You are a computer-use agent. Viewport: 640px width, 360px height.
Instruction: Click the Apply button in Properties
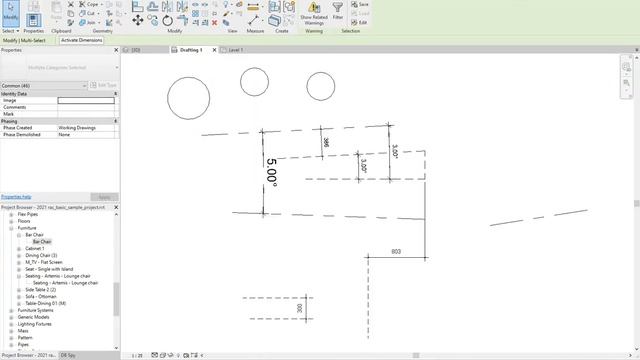click(x=104, y=197)
